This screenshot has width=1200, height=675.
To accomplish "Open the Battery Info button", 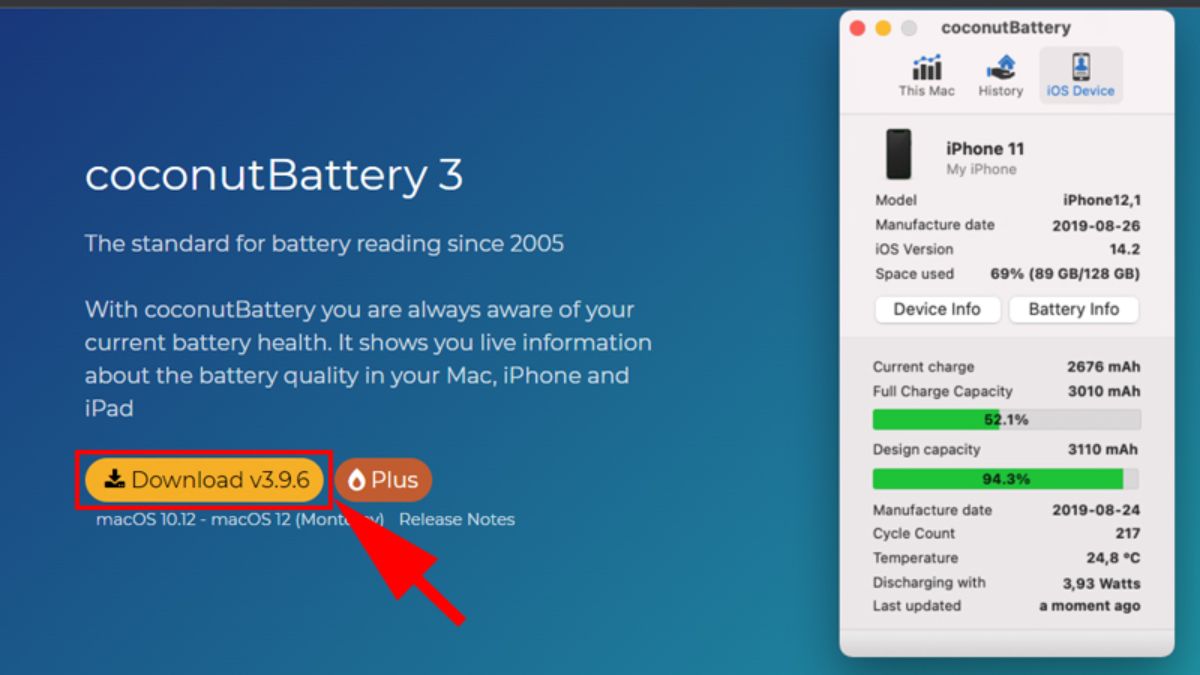I will click(1074, 310).
